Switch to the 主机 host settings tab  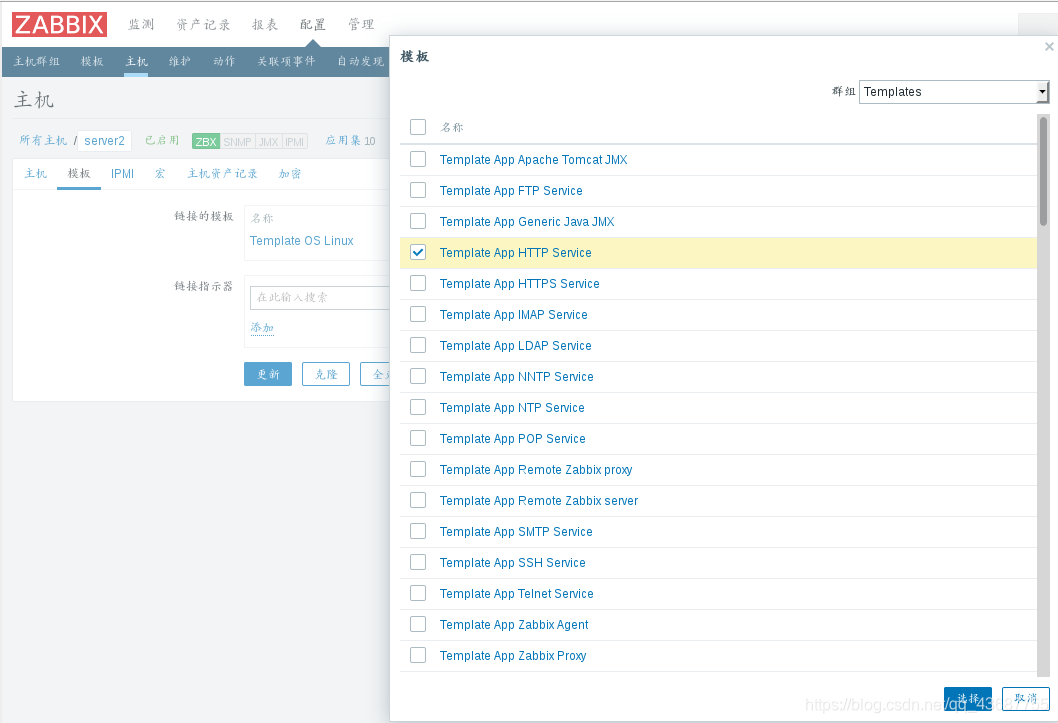pyautogui.click(x=36, y=174)
